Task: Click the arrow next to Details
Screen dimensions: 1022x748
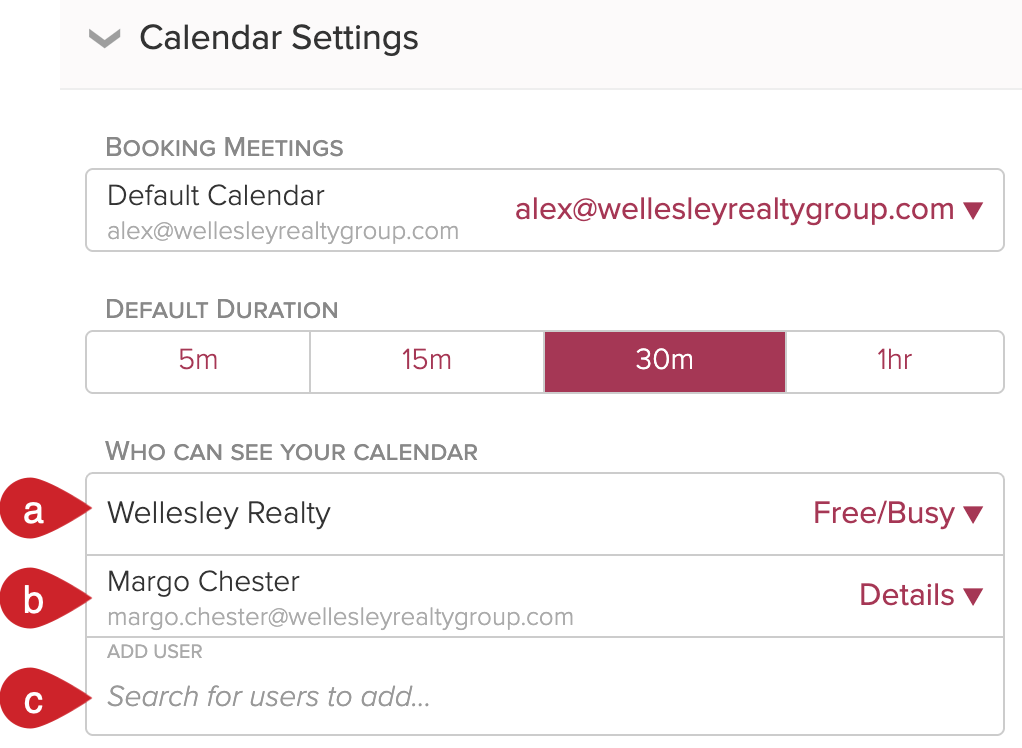Action: (973, 596)
